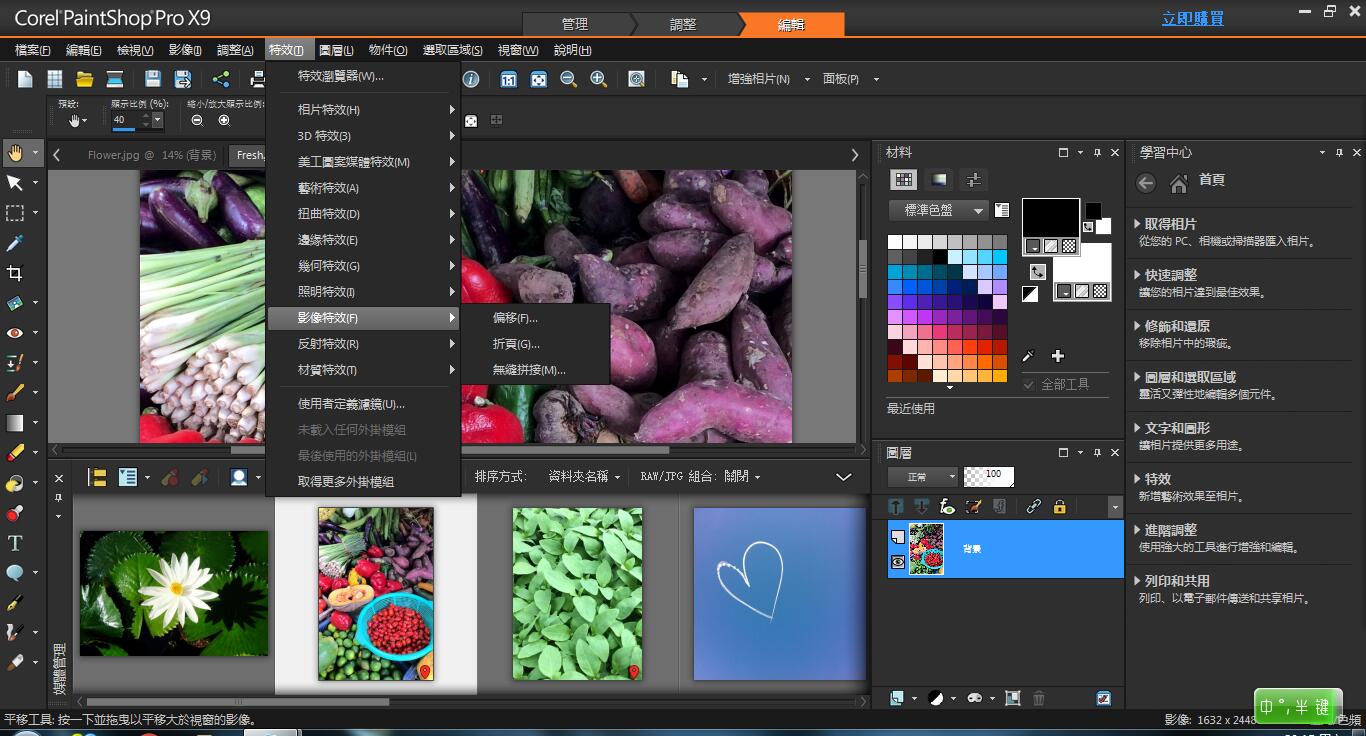Viewport: 1366px width, 736px height.
Task: Go to Learning Center home icon
Action: coord(1178,183)
